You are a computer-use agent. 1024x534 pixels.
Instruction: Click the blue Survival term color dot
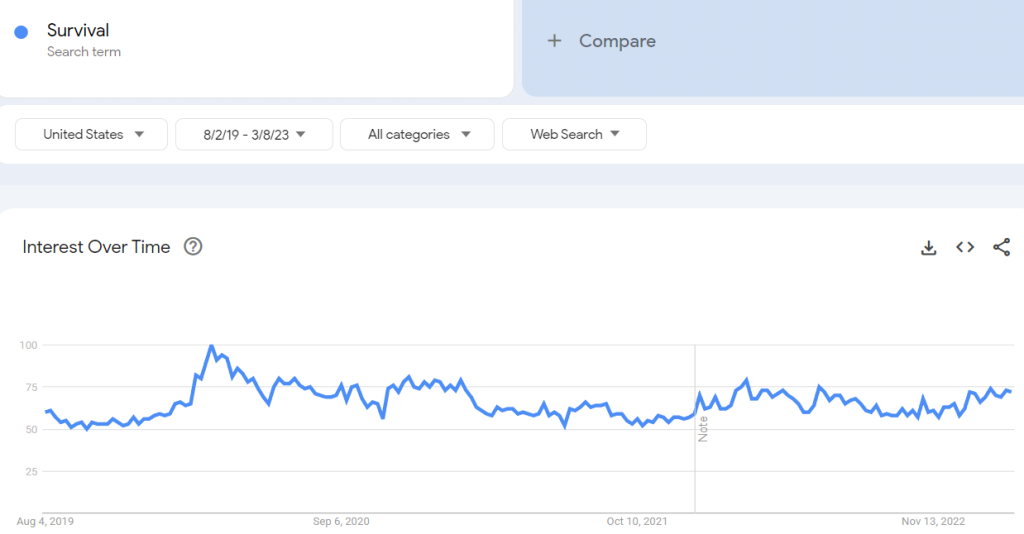[21, 32]
